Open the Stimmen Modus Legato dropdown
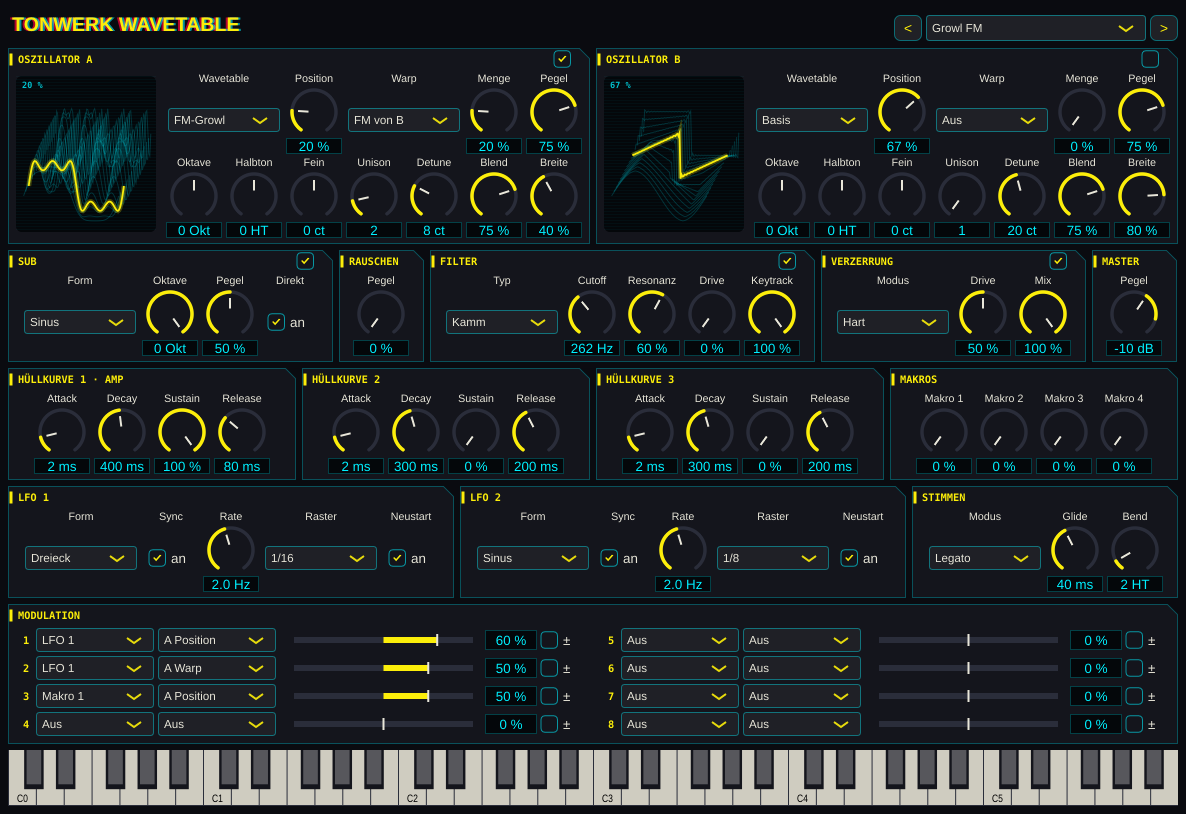Image resolution: width=1186 pixels, height=814 pixels. 985,558
